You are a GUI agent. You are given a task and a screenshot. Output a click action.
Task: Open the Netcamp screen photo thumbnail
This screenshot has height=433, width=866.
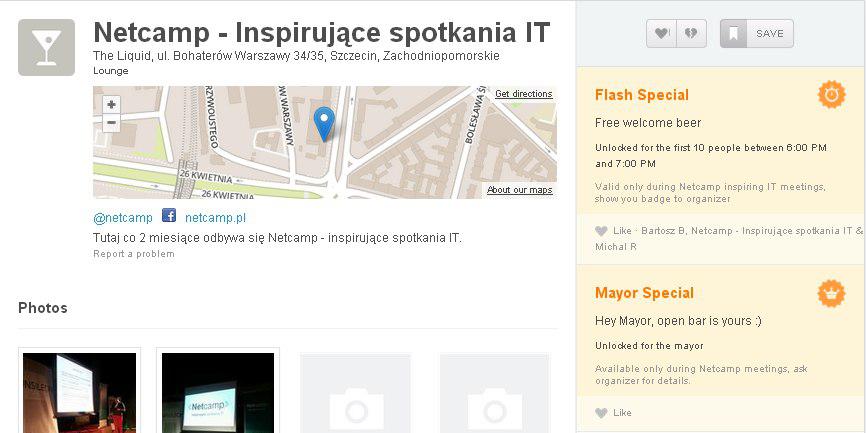click(218, 392)
